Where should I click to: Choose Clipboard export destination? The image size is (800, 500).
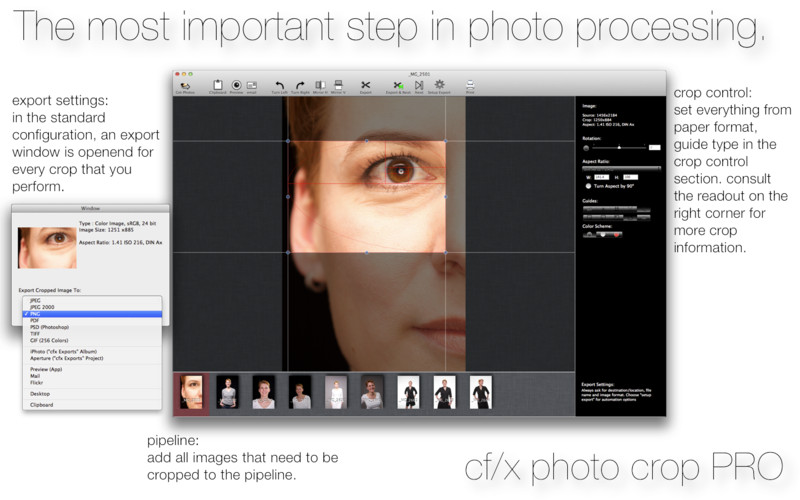(92, 405)
